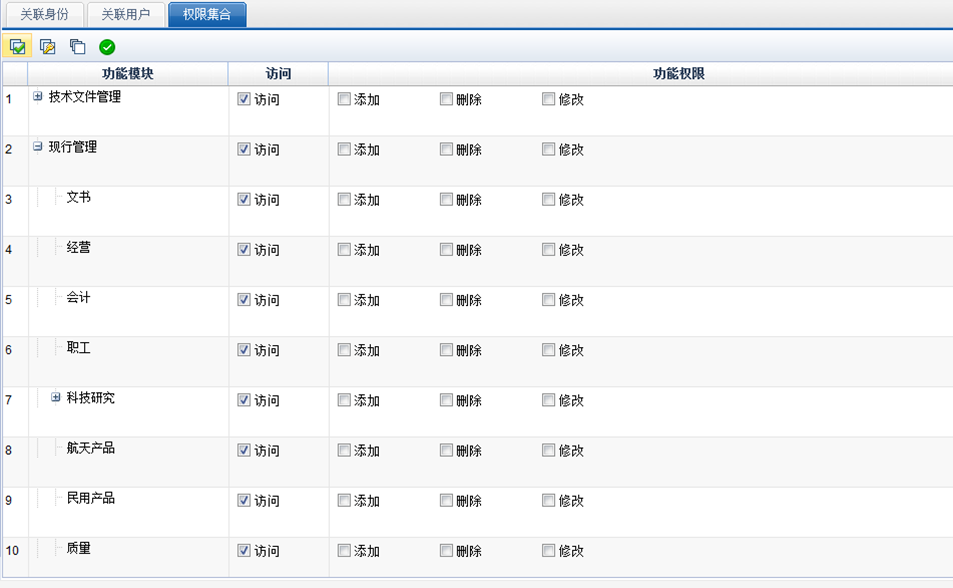Image resolution: width=953 pixels, height=588 pixels.
Task: Open the 关联用户 tab
Action: pyautogui.click(x=125, y=14)
